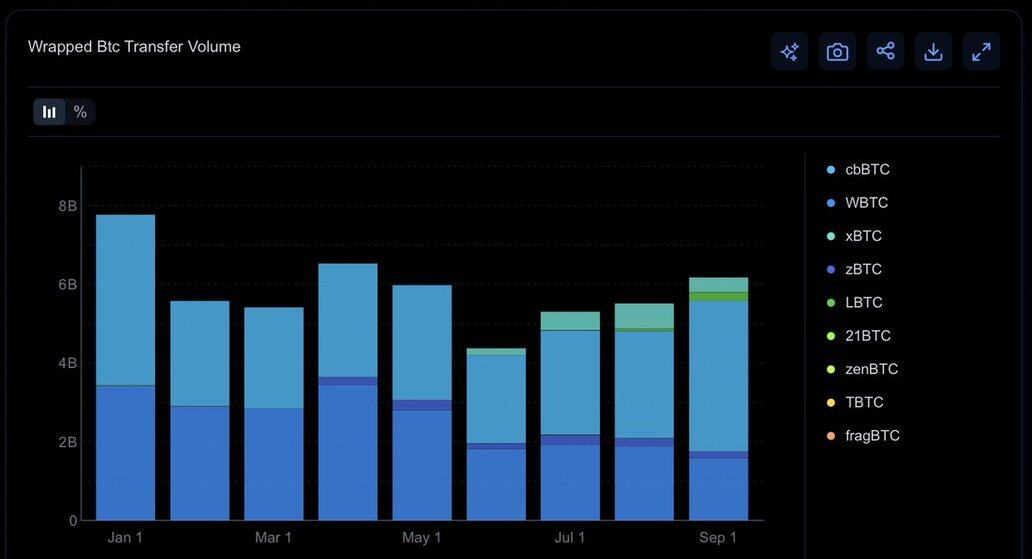Viewport: 1032px width, 559px height.
Task: Click the Wrapped Btc Transfer Volume title
Action: click(x=134, y=47)
